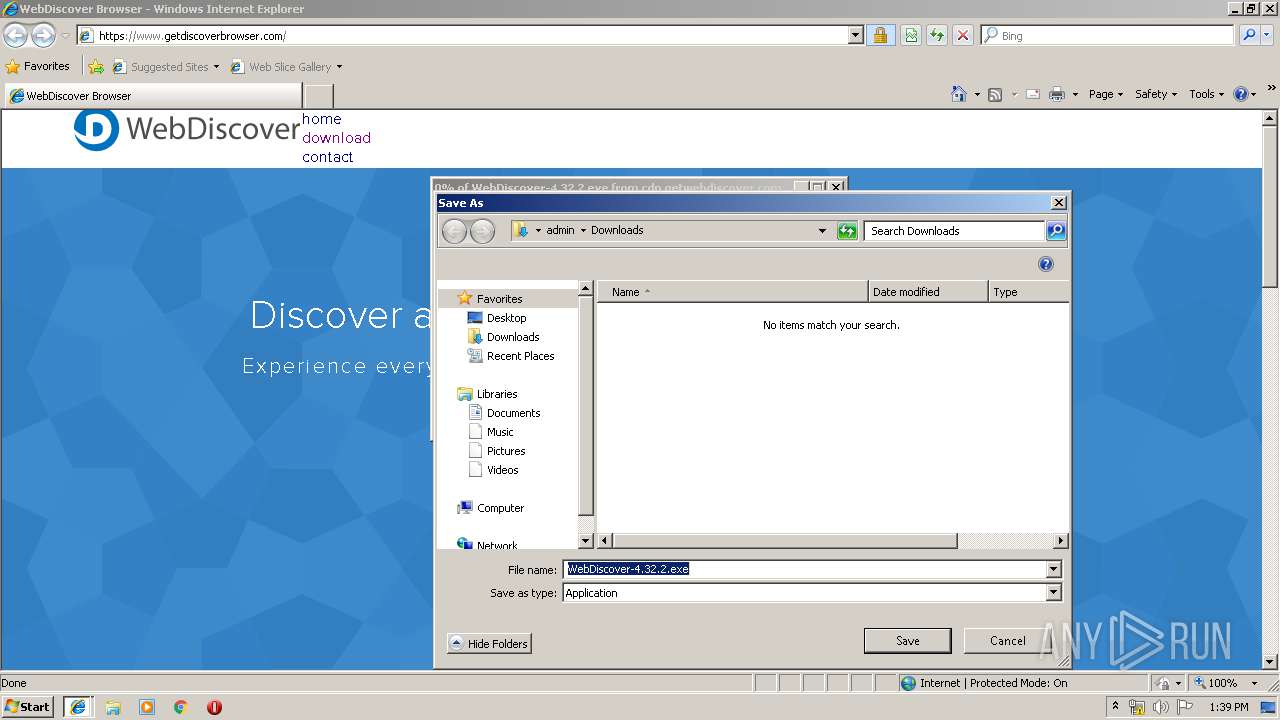Click the Search Downloads magnifier icon

point(1056,231)
